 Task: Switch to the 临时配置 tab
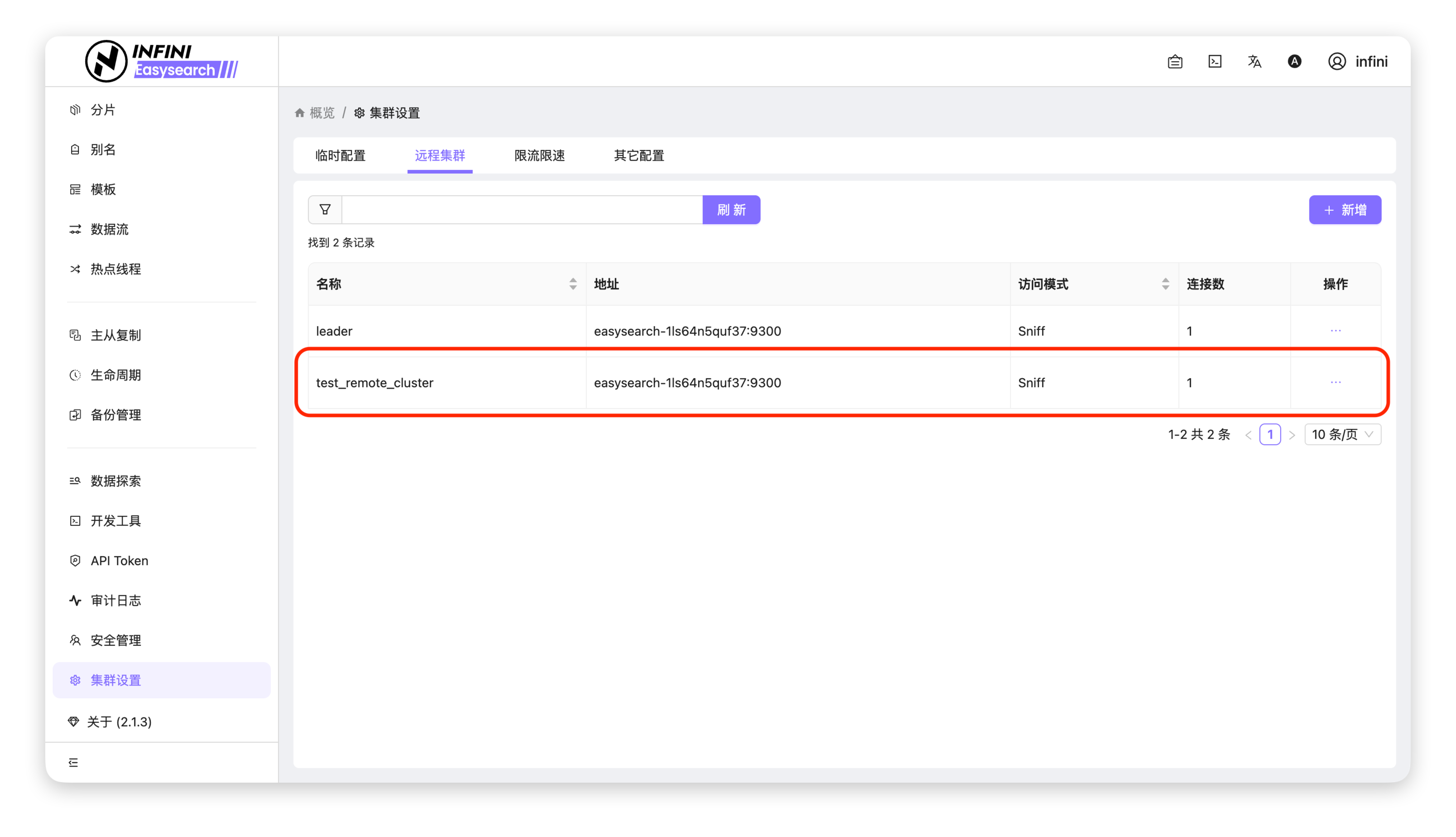[340, 156]
